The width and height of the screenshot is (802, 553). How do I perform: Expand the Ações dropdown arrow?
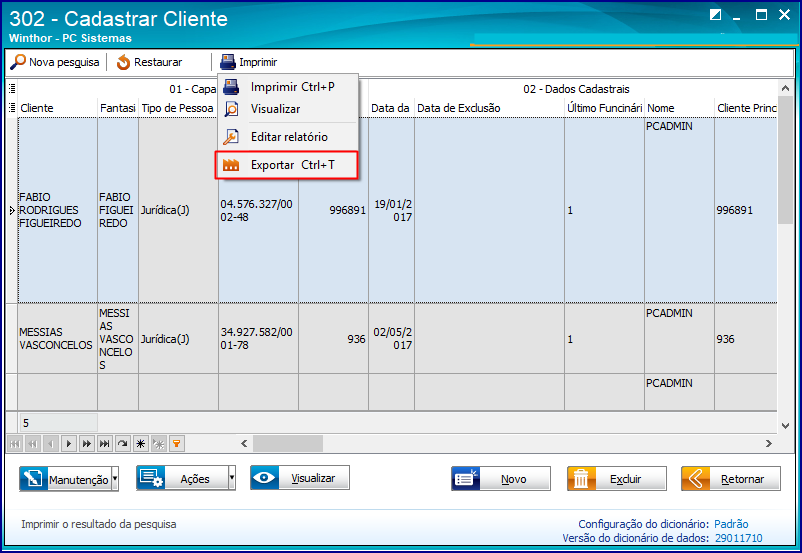coord(232,479)
